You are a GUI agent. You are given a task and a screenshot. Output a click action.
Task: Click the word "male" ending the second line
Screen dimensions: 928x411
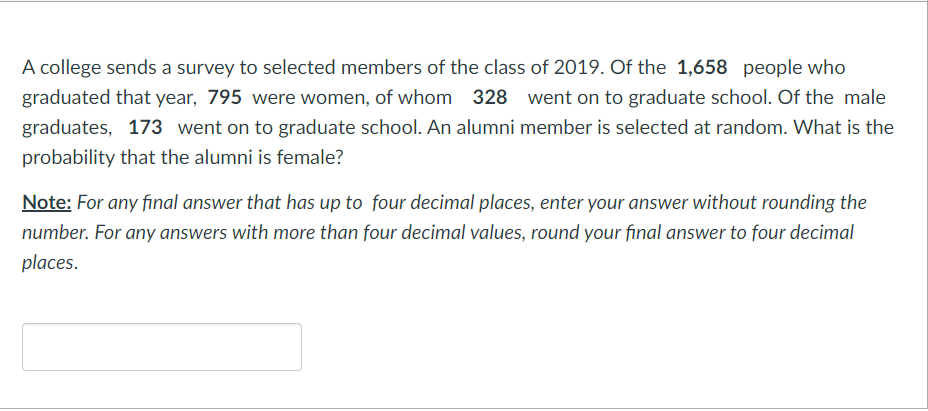pos(864,98)
